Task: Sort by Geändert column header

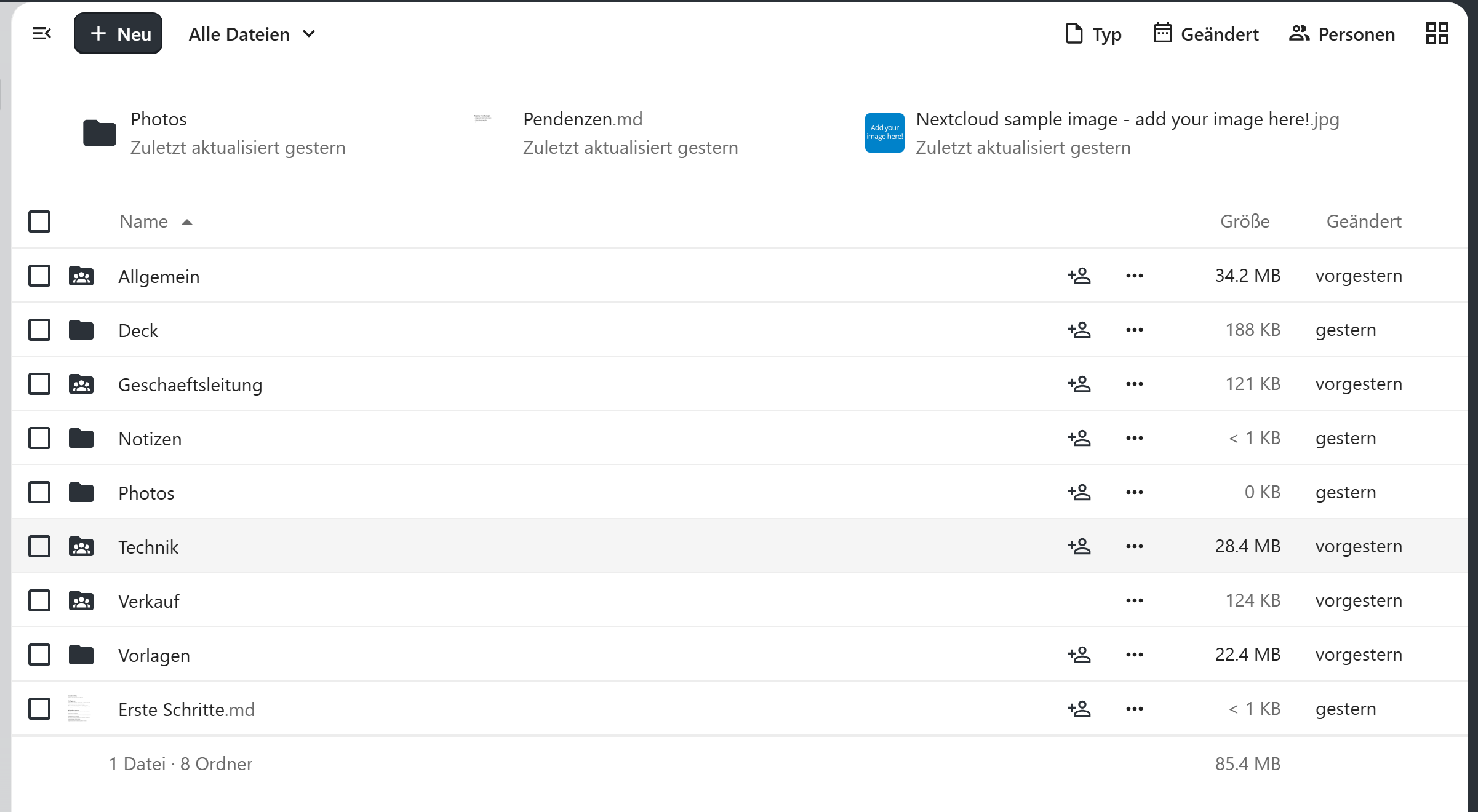Action: click(x=1364, y=221)
